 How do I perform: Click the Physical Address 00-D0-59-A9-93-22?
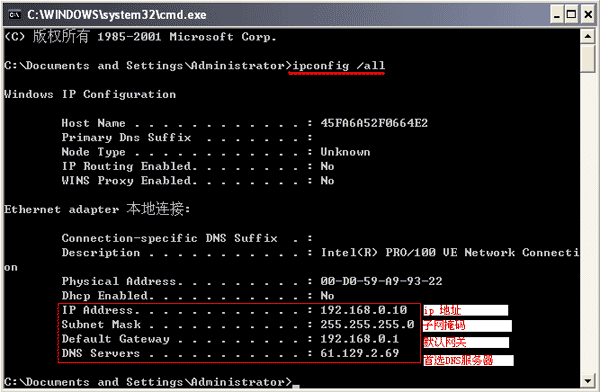click(x=382, y=281)
